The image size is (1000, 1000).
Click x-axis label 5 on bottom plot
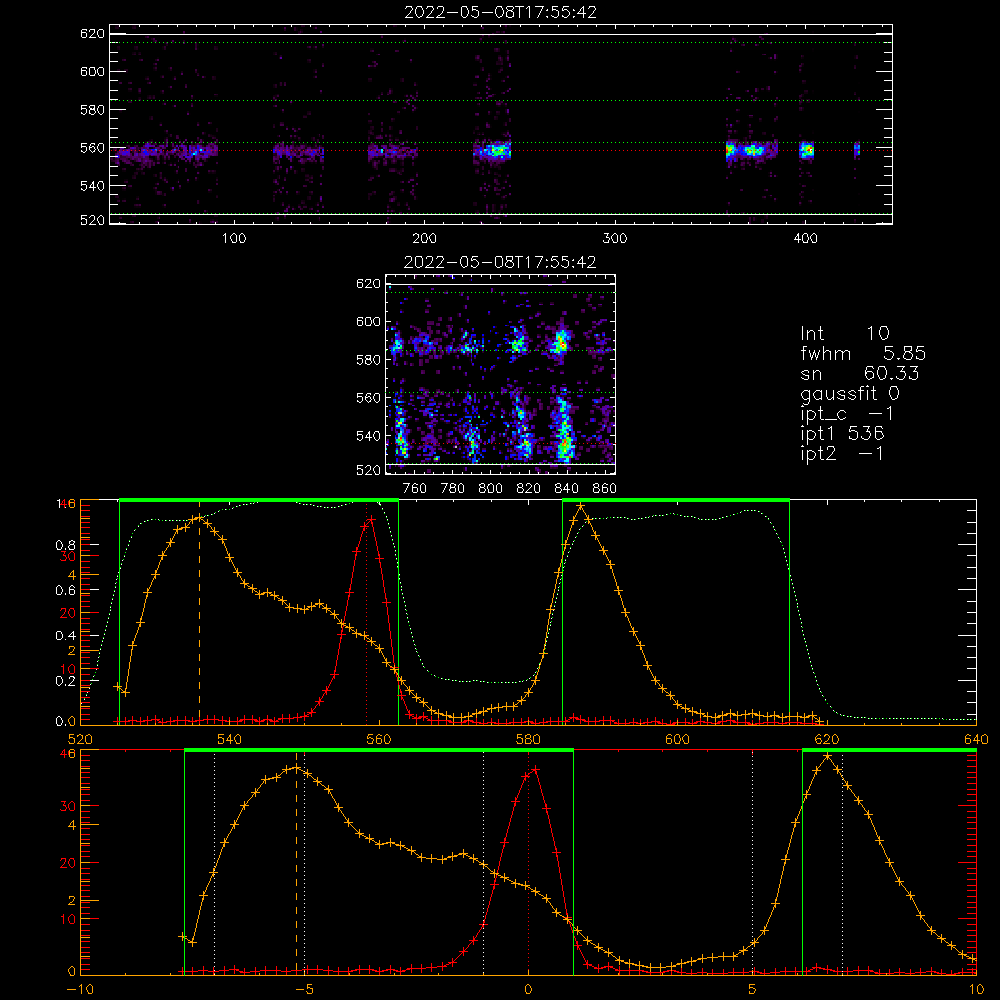tap(752, 990)
